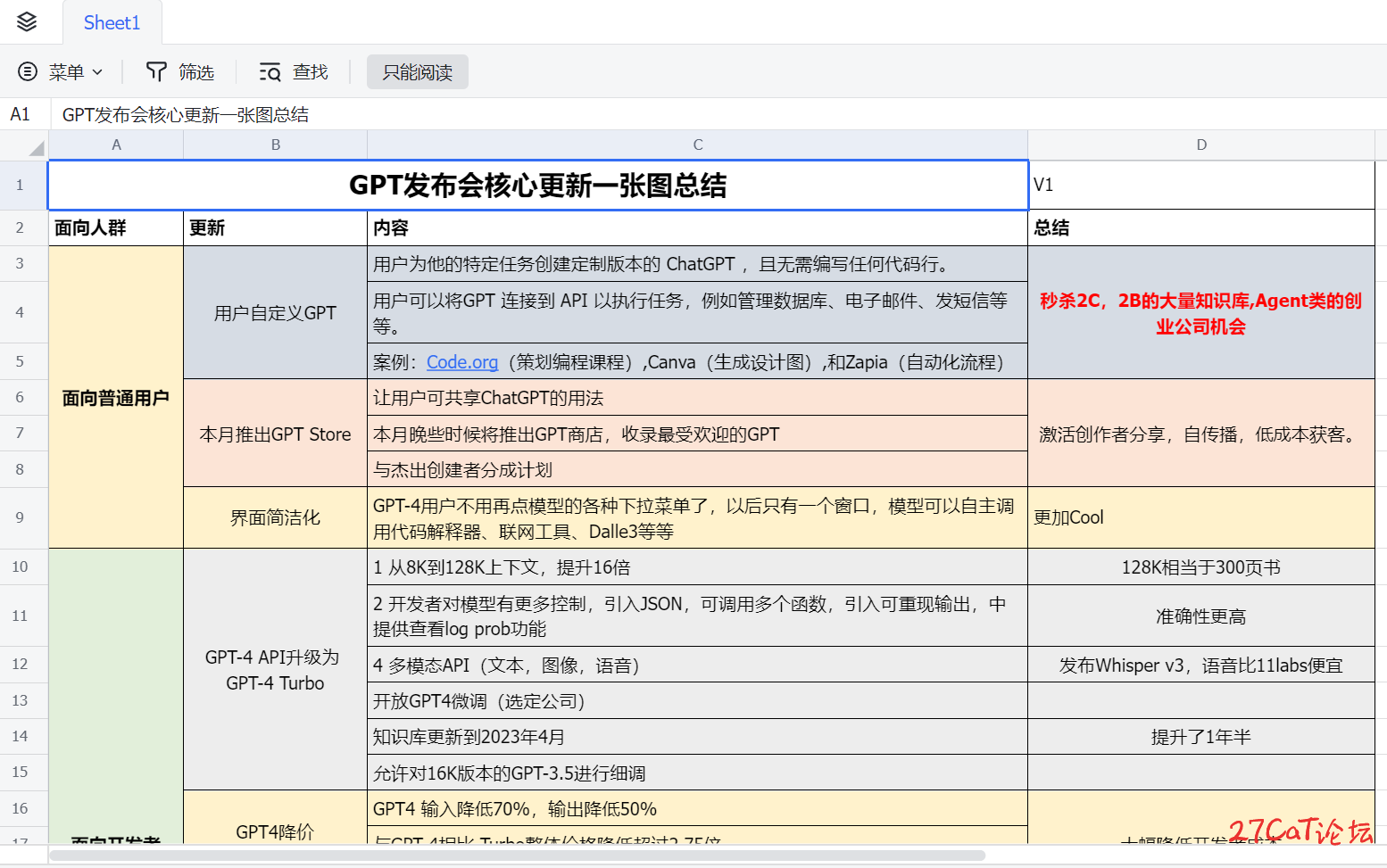Click the 提升了1年半 cell
This screenshot has width=1387, height=868.
point(1201,737)
